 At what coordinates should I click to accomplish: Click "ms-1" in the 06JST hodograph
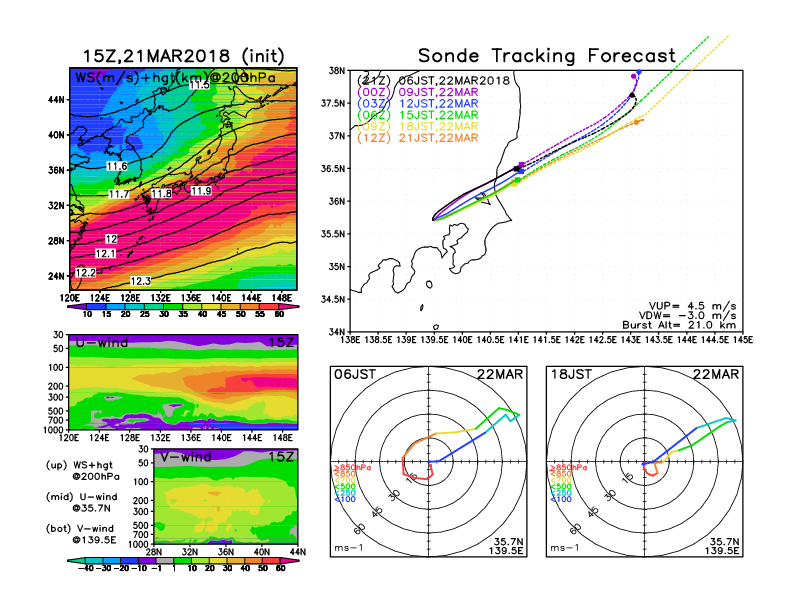(349, 548)
